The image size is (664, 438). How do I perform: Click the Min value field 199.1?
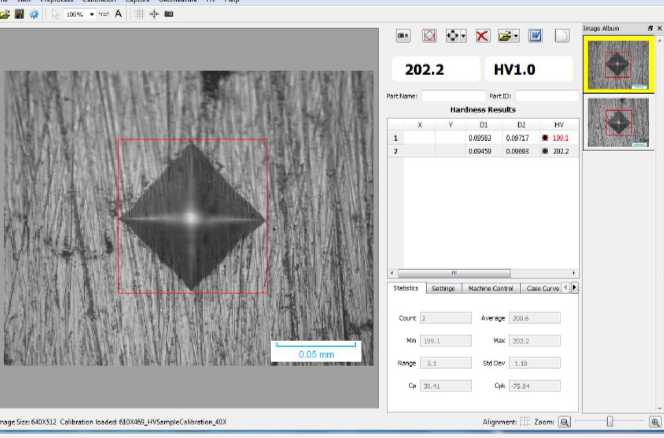click(x=445, y=341)
